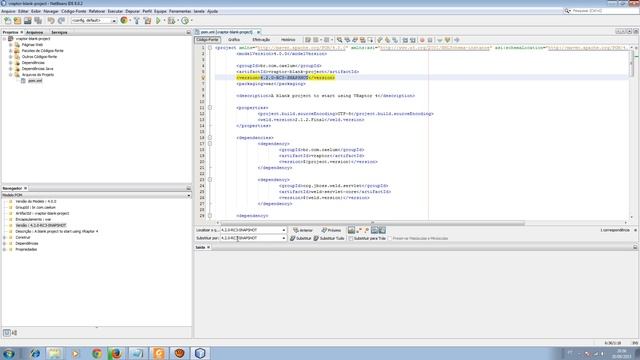
Task: Open the 'Localizar' search history dropdown
Action: pyautogui.click(x=284, y=230)
